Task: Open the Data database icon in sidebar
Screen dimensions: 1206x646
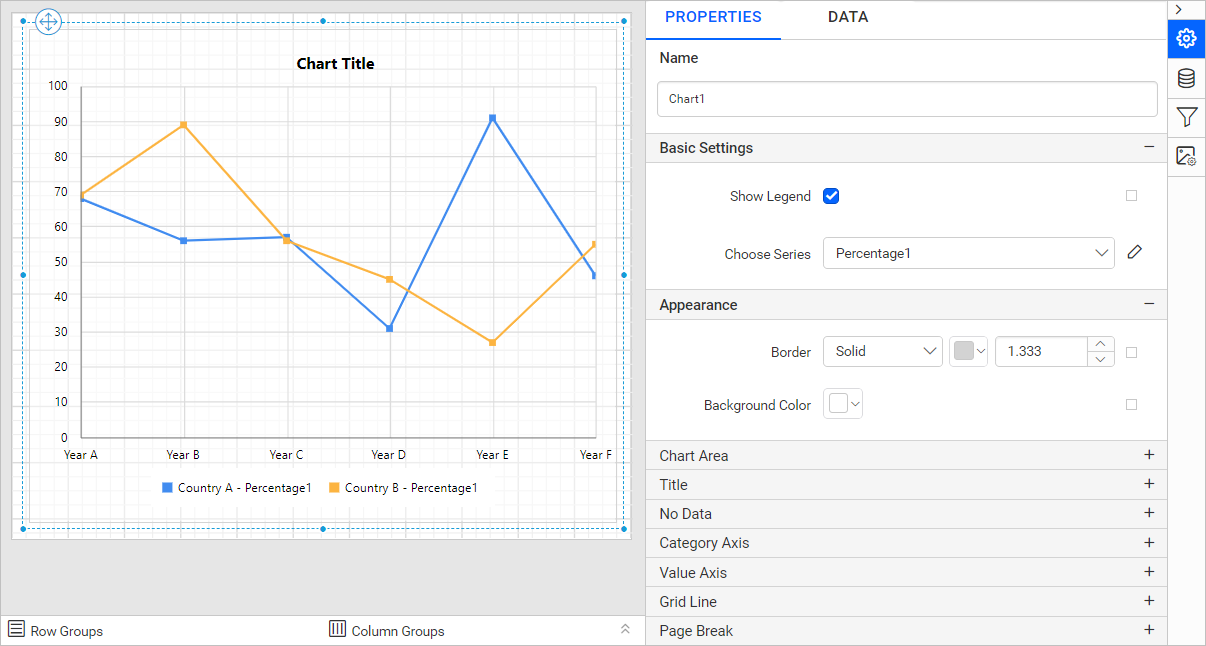Action: pyautogui.click(x=1186, y=78)
